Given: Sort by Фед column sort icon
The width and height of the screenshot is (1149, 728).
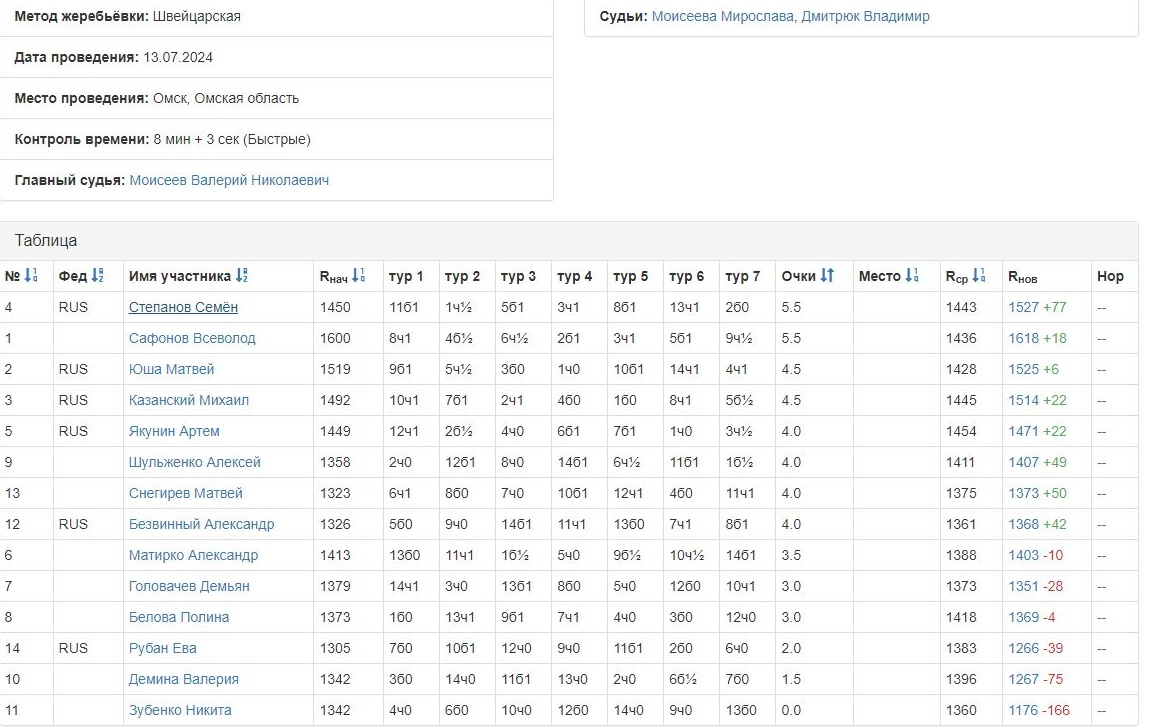Looking at the screenshot, I should (97, 276).
